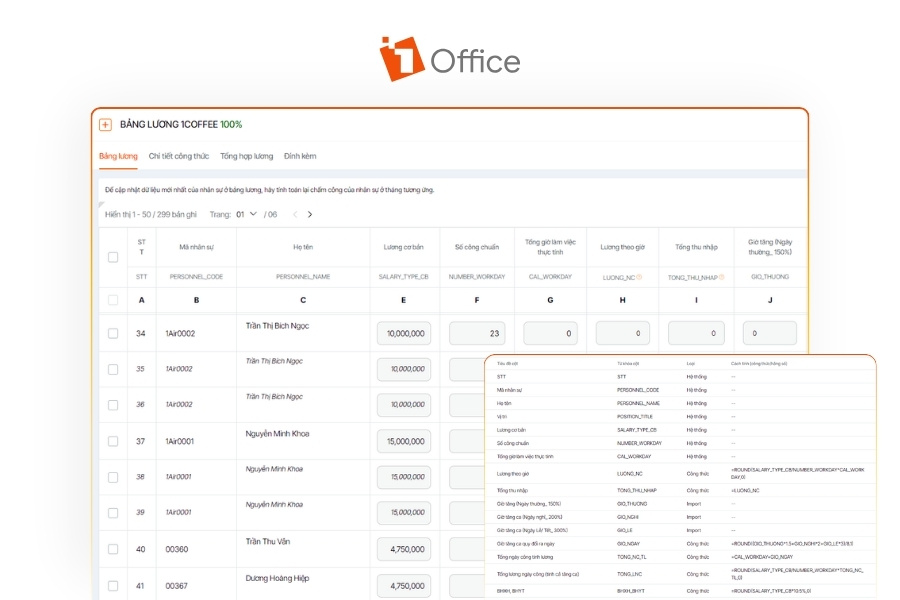Tick the checkbox for row 41
This screenshot has height=600, width=900.
113,586
